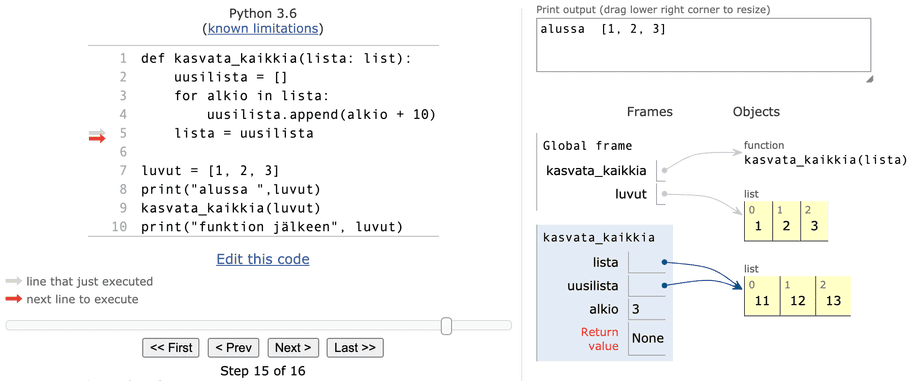
Task: Click the execution step slider handle
Action: click(x=447, y=325)
